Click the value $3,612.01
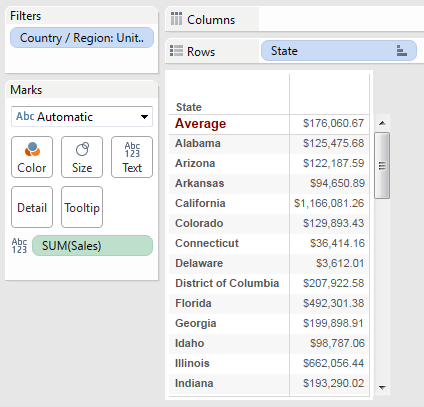Screen dimensions: 424x407 340,263
